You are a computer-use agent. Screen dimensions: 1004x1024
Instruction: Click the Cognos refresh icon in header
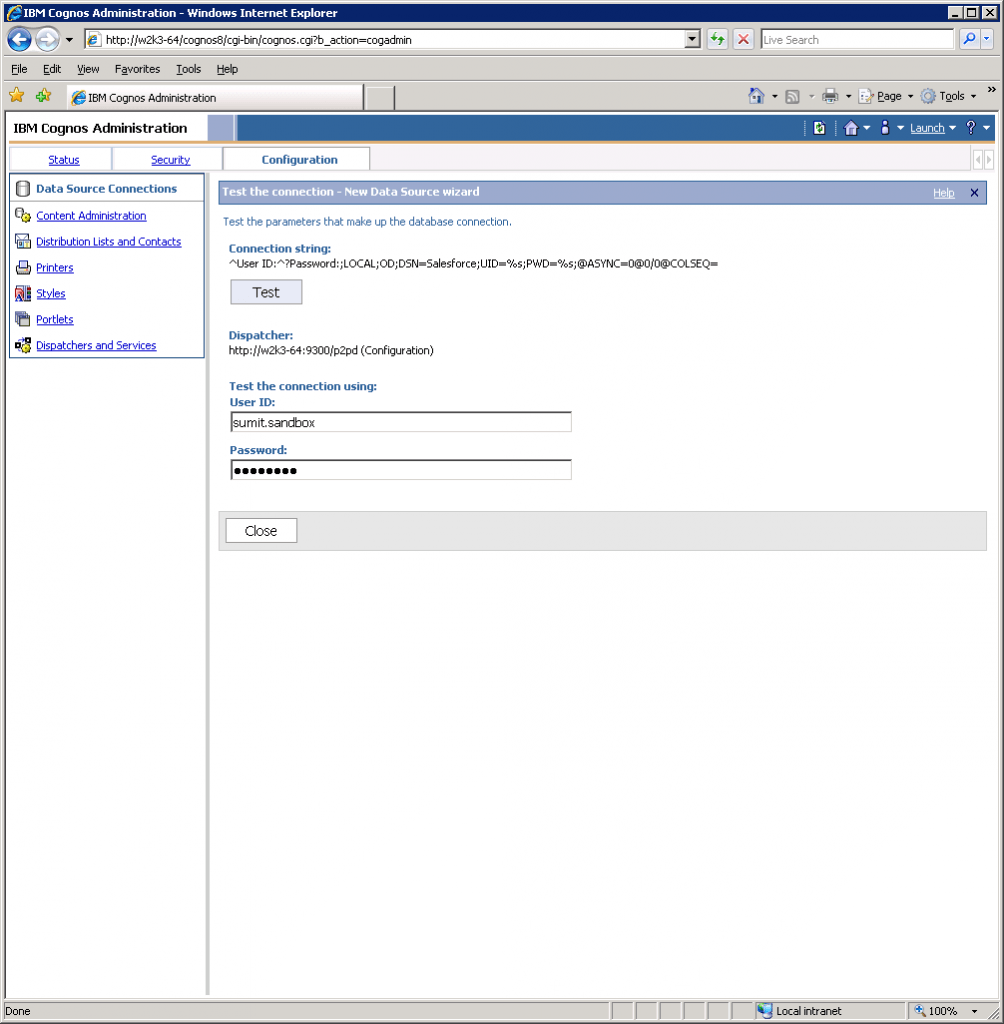point(819,128)
